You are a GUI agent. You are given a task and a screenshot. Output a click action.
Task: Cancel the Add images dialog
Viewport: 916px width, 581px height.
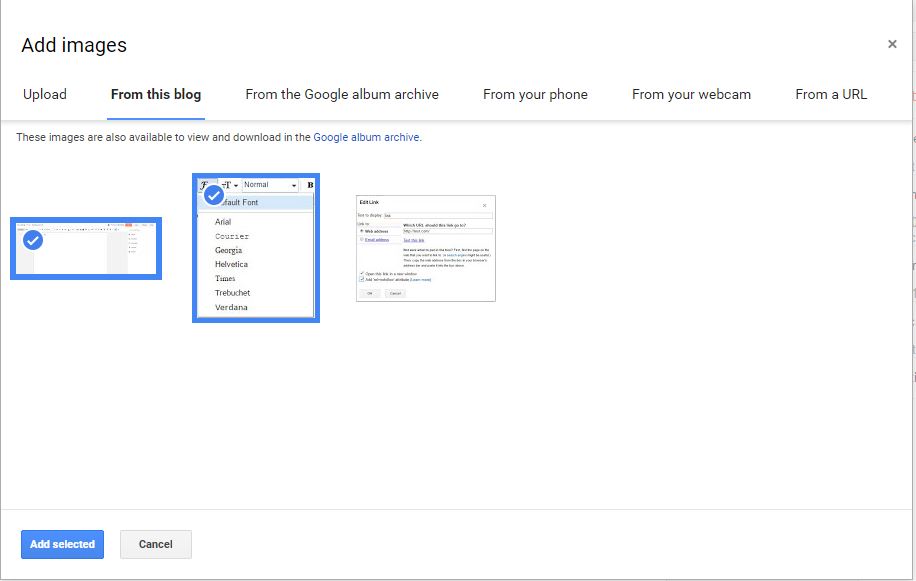pos(155,544)
